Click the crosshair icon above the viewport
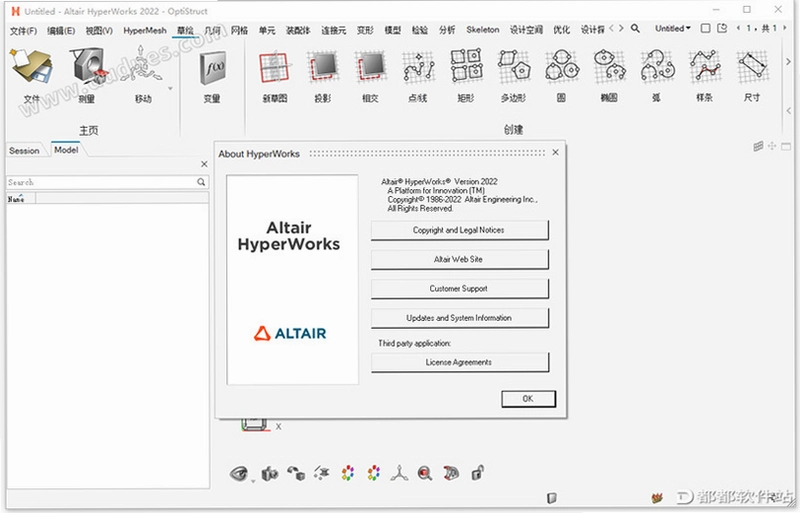The image size is (800, 513). tap(772, 146)
